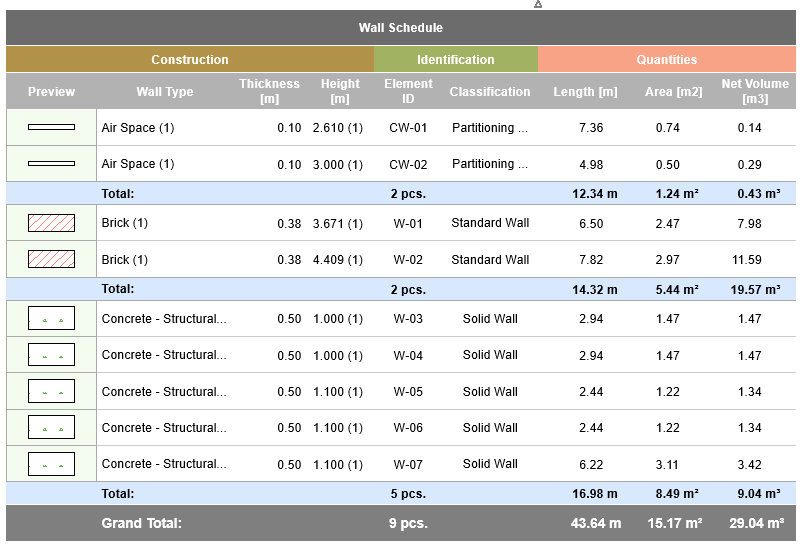The height and width of the screenshot is (550, 803).
Task: Click the Element ID cell W-04
Action: [408, 355]
